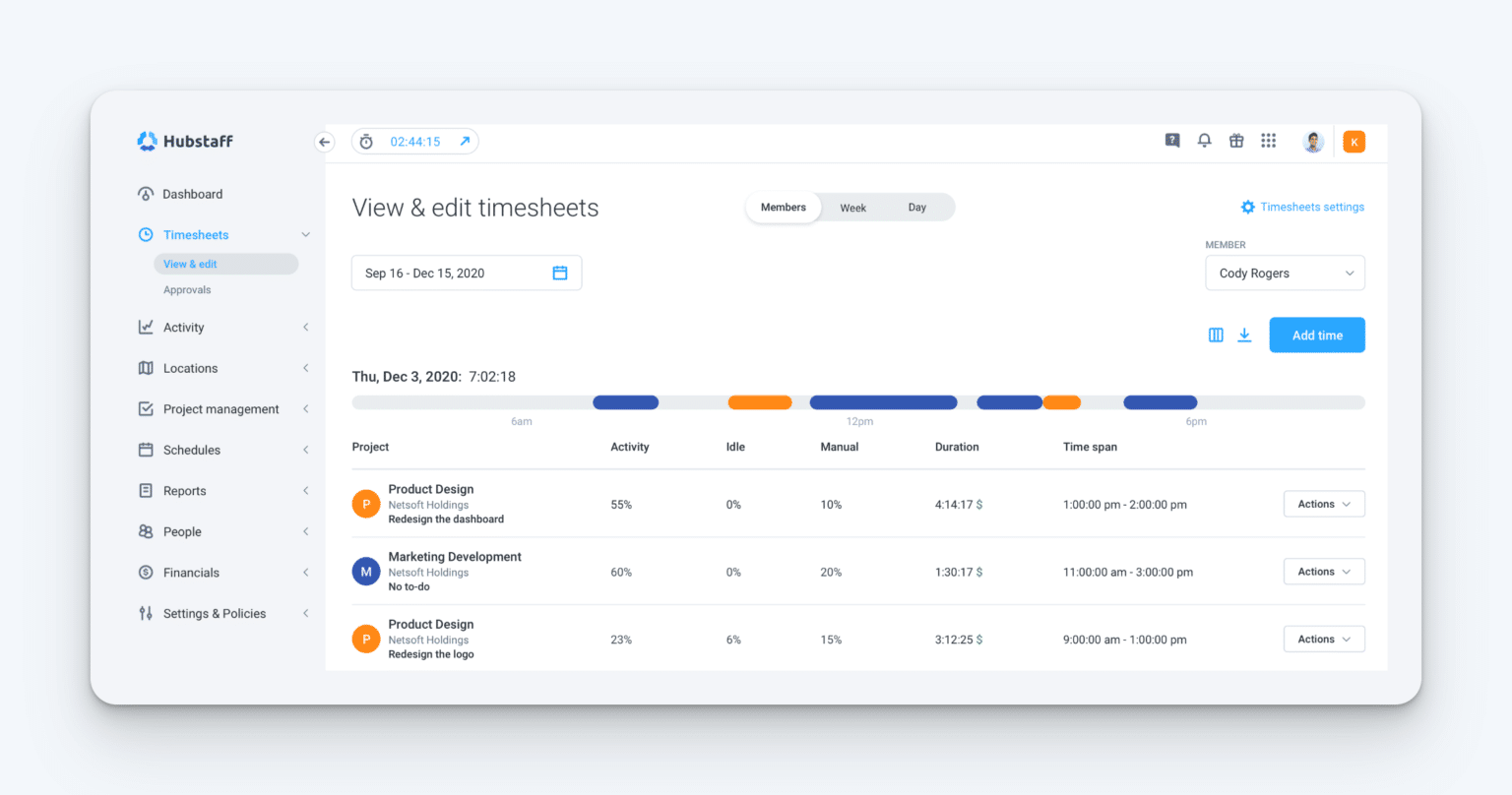This screenshot has width=1512, height=795.
Task: Click the export download icon near Add time
Action: point(1244,335)
